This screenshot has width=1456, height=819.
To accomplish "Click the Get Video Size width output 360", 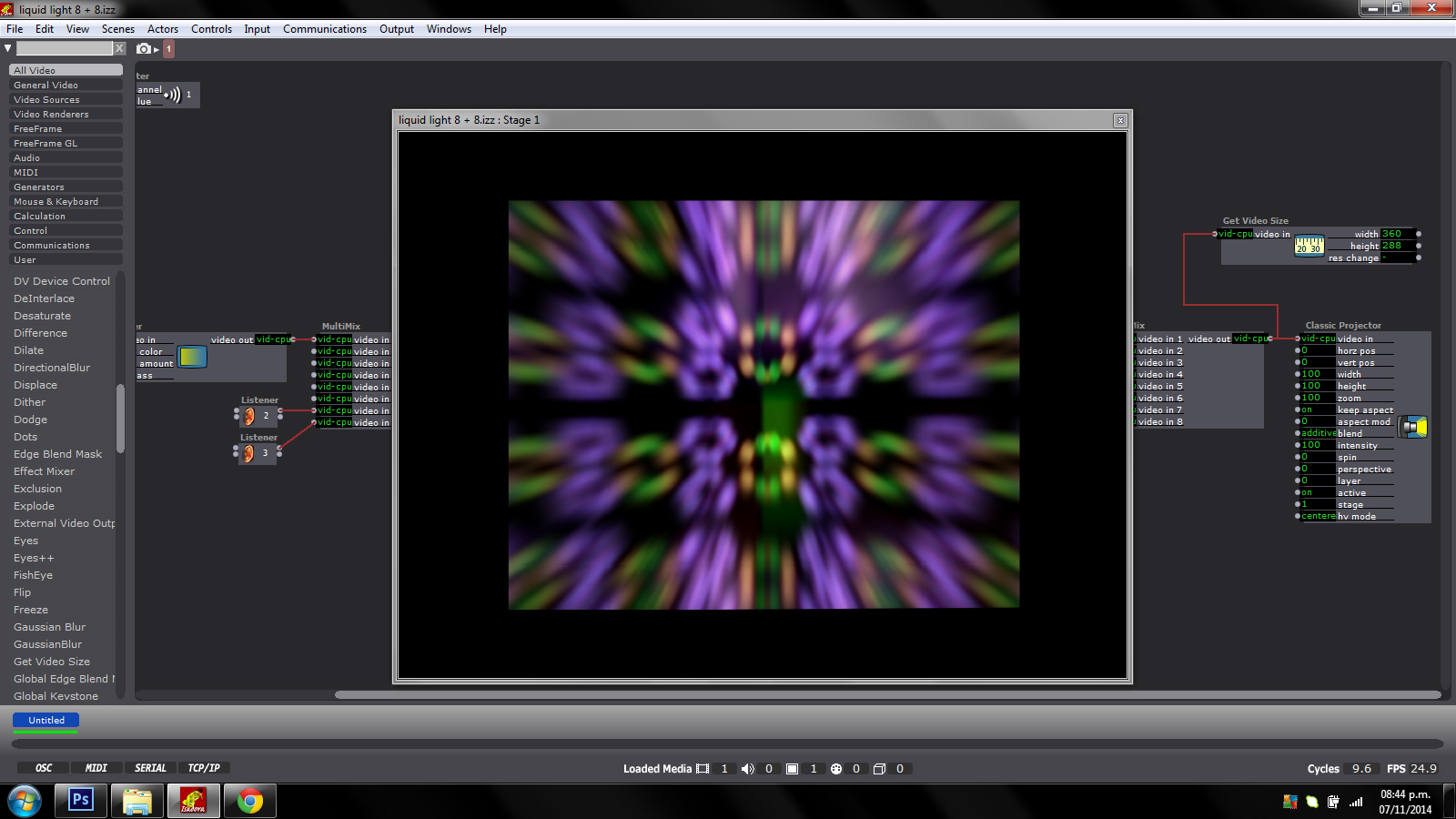I will click(1396, 234).
